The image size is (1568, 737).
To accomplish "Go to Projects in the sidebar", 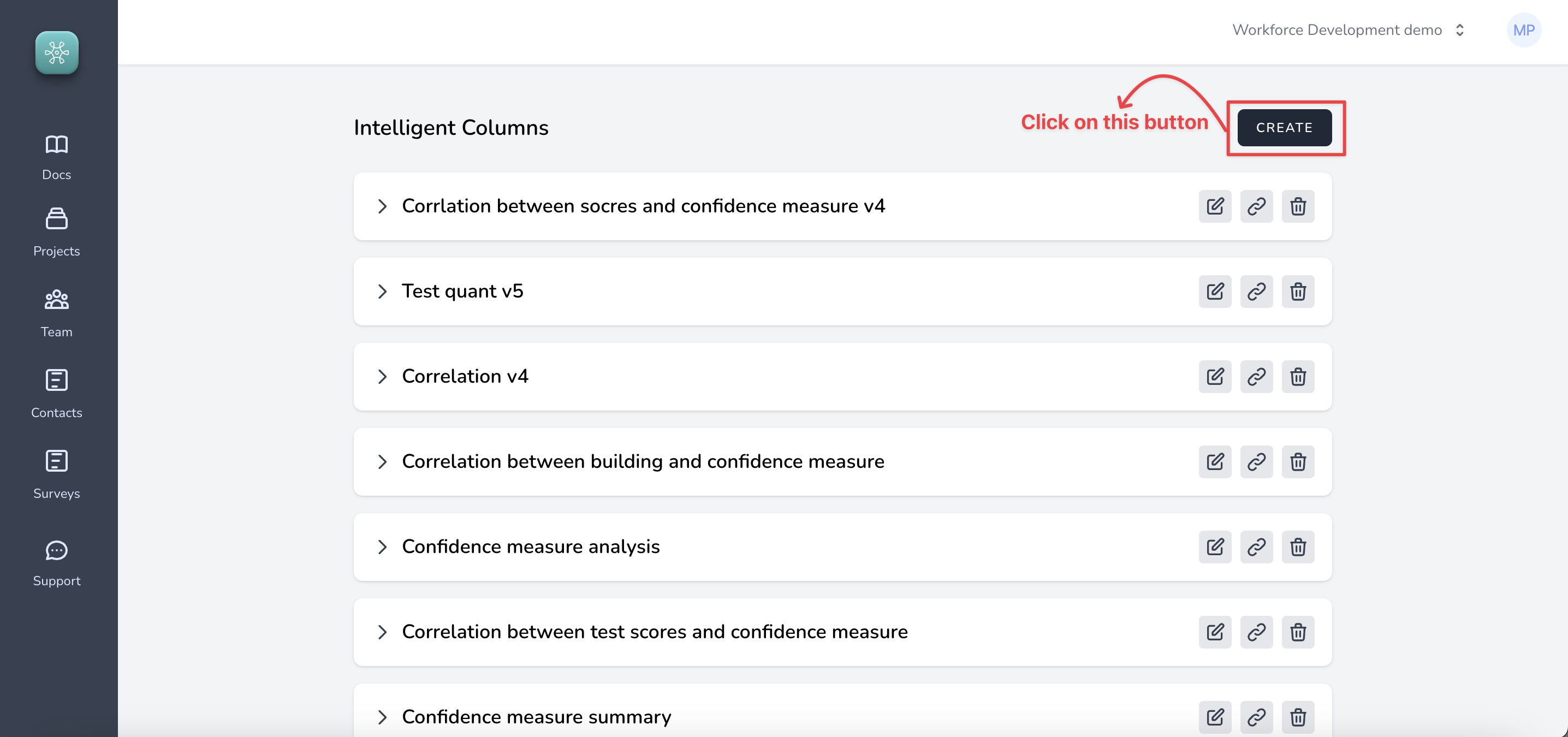I will [x=57, y=233].
